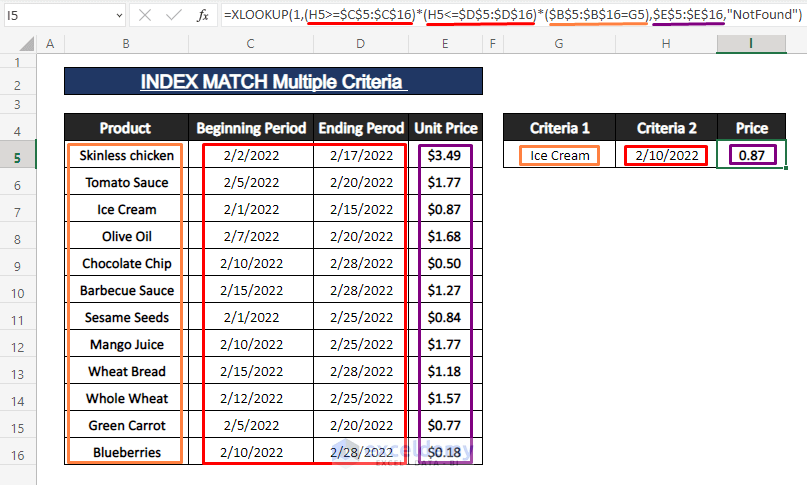Click the Ending Perod header cell

361,128
